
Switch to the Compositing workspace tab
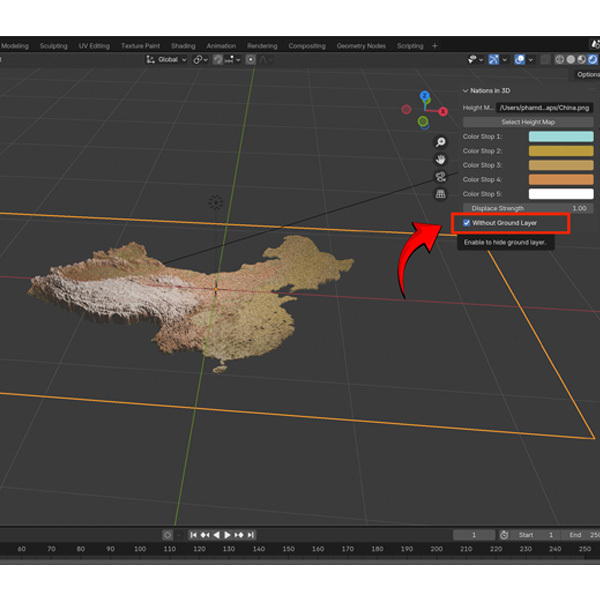pos(307,46)
